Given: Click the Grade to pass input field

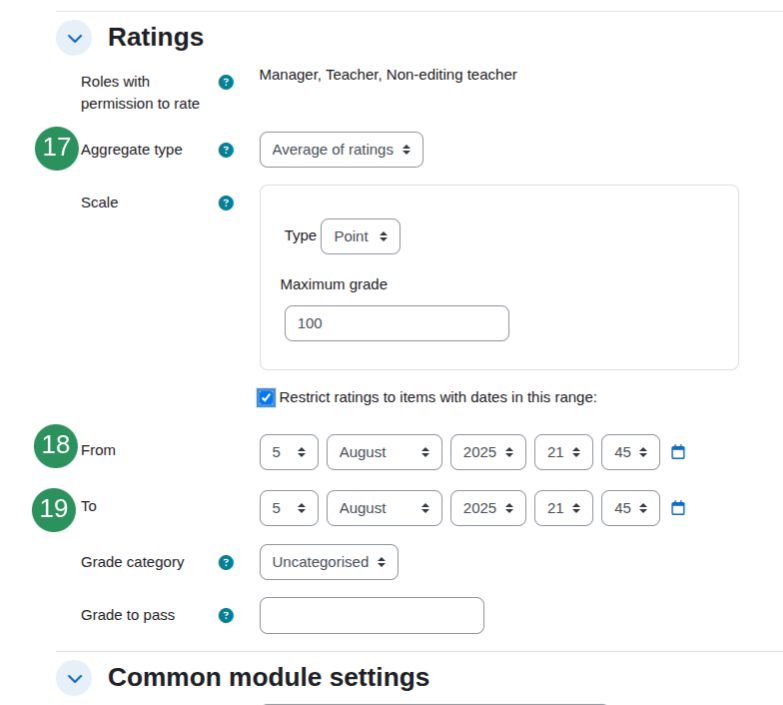Looking at the screenshot, I should pos(372,616).
